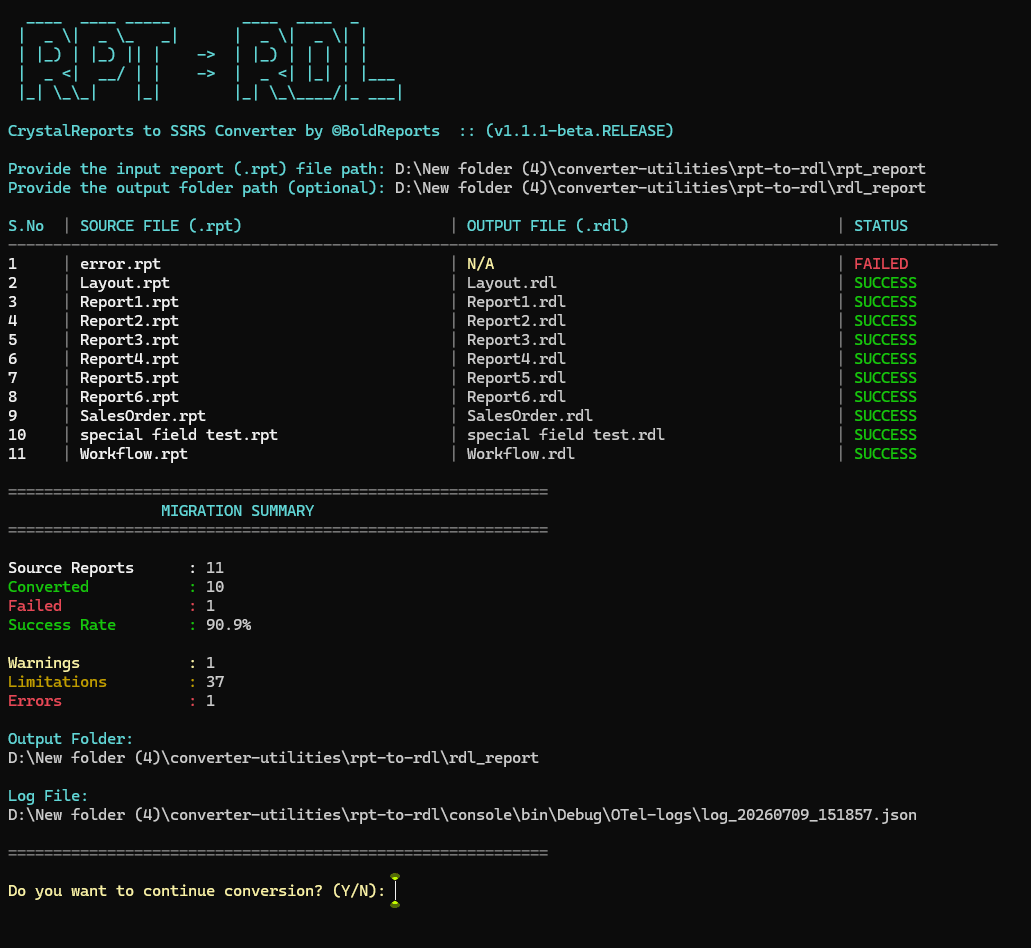Click the MIGRATION SUMMARY heading
Viewport: 1031px width, 948px height.
pos(237,511)
